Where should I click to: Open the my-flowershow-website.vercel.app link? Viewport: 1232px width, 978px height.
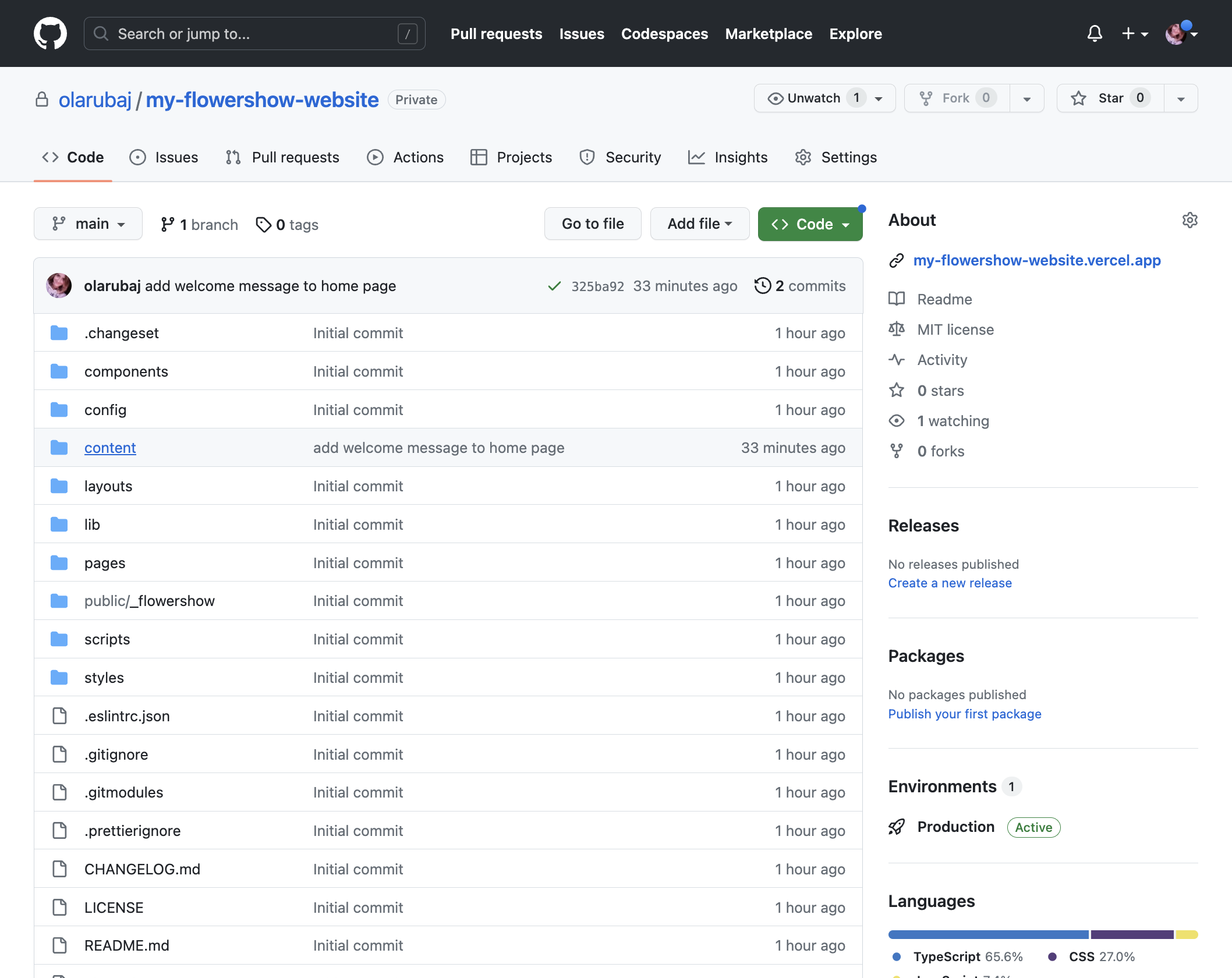tap(1037, 260)
